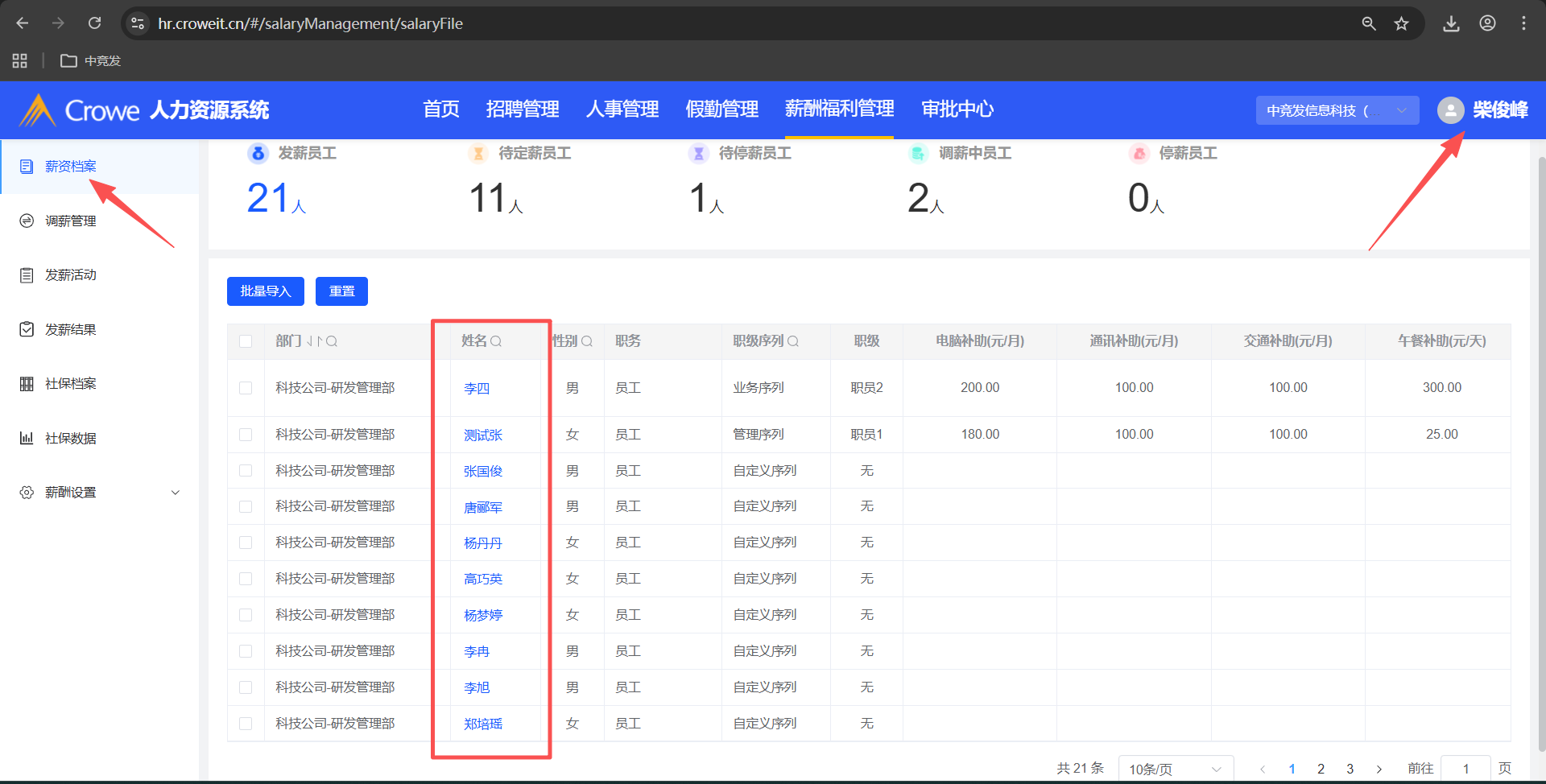Select the checkbox for the 郑培瑶 row
The height and width of the screenshot is (784, 1546).
pos(246,724)
